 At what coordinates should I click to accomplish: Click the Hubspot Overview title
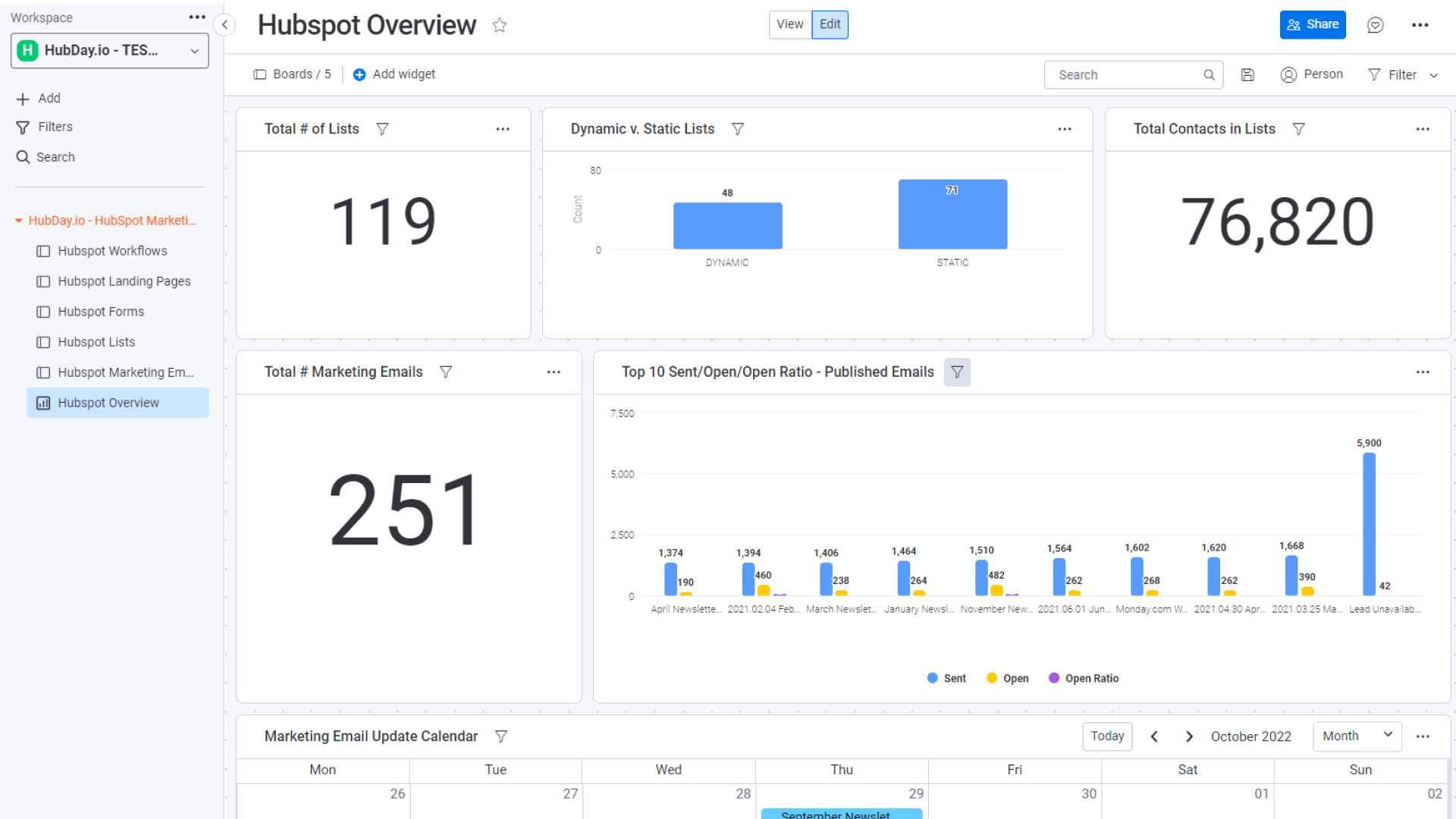click(x=367, y=25)
